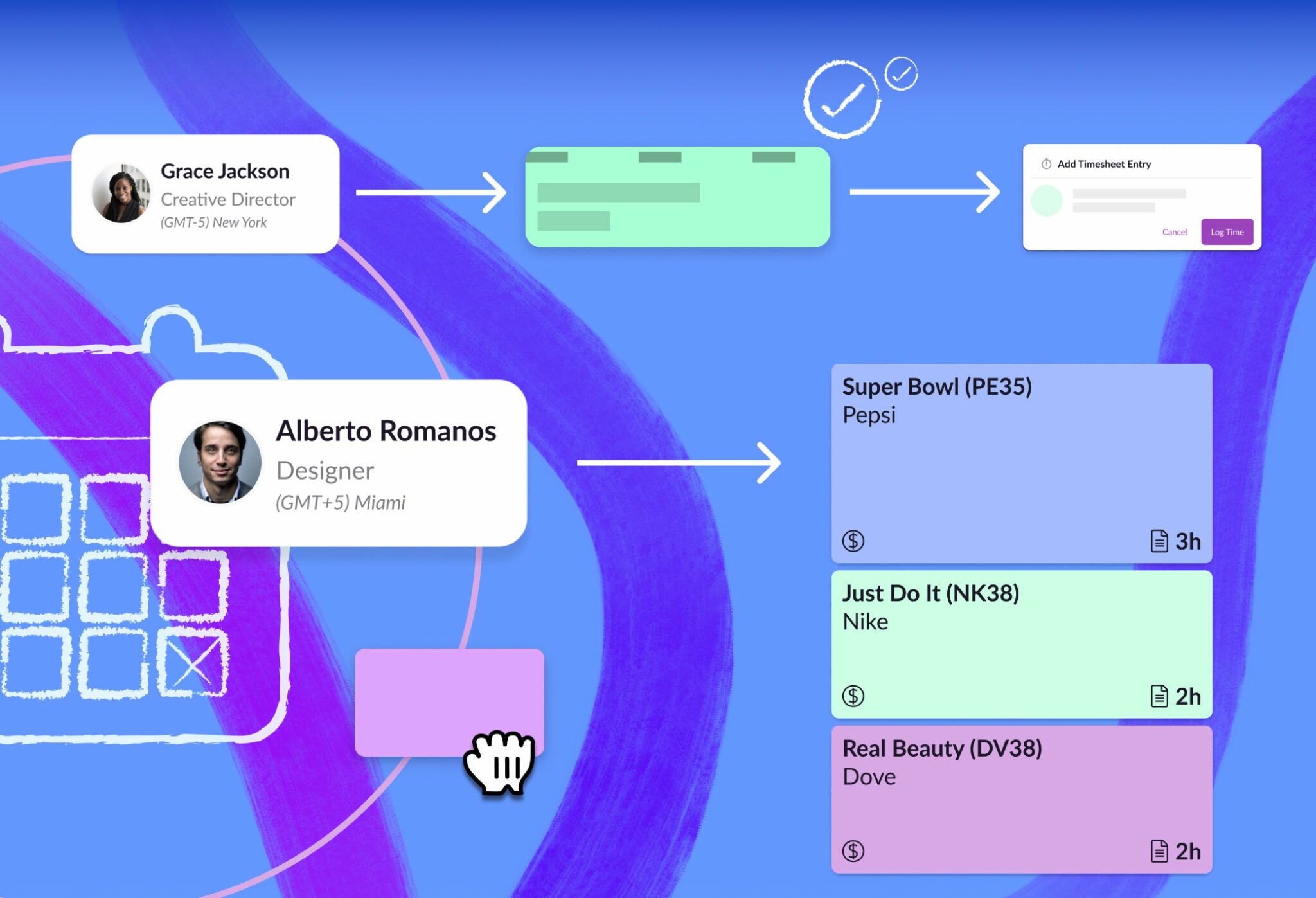The height and width of the screenshot is (898, 1316).
Task: Click the Log Time button
Action: [x=1227, y=232]
